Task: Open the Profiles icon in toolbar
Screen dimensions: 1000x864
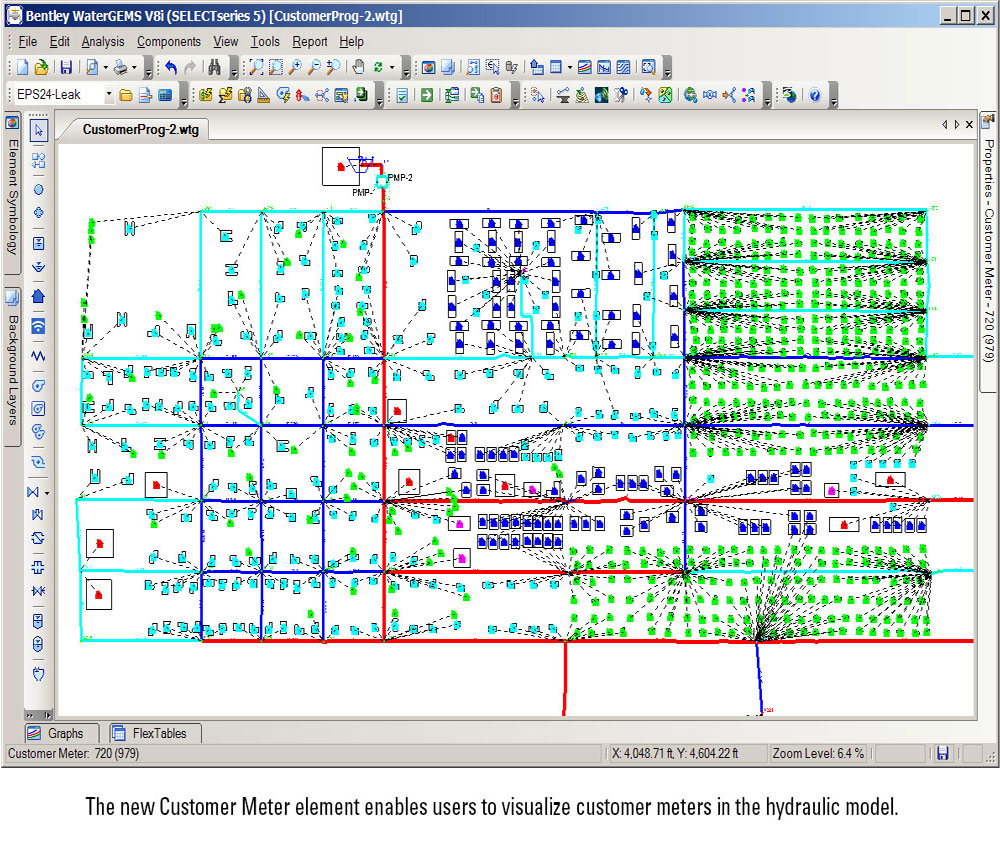Action: click(x=604, y=67)
